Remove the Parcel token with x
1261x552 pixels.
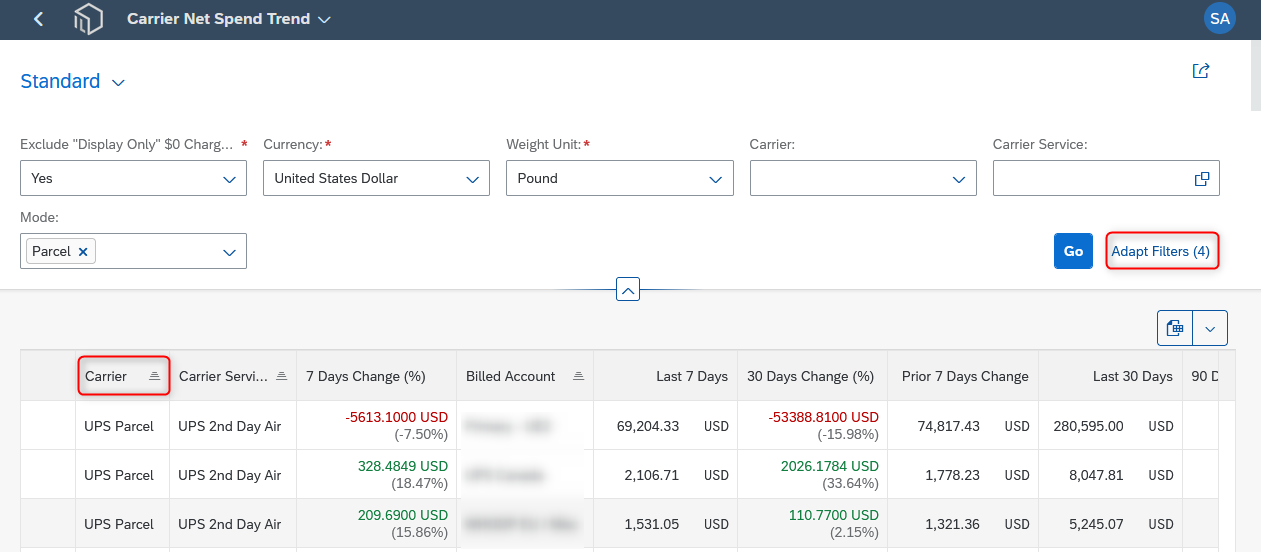83,252
